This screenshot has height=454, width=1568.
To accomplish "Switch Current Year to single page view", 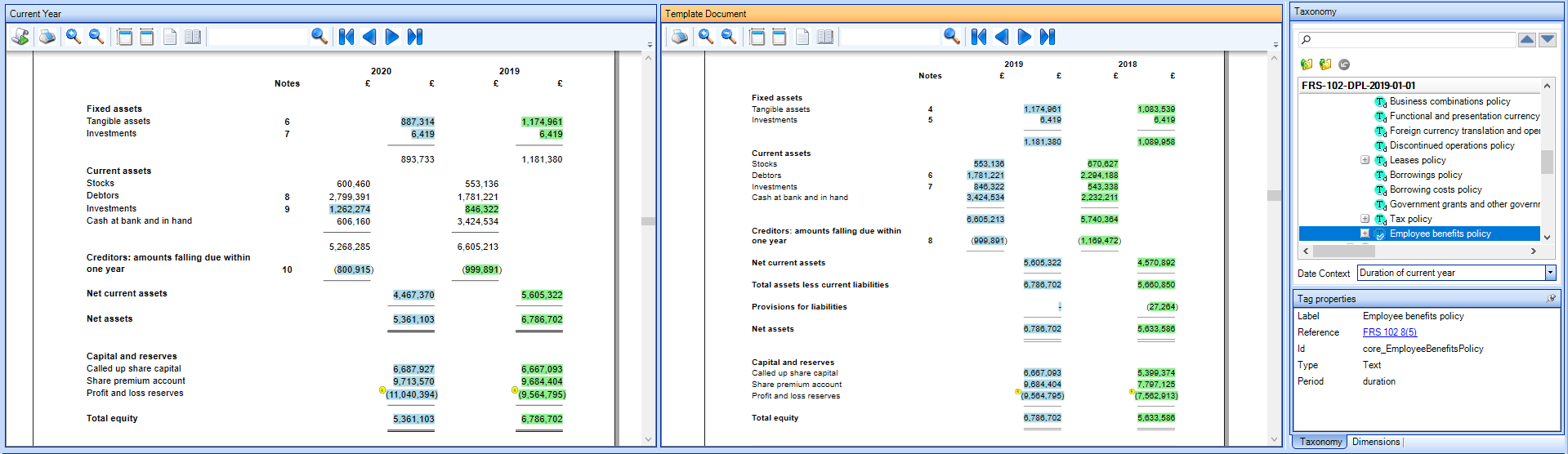I will pos(170,37).
